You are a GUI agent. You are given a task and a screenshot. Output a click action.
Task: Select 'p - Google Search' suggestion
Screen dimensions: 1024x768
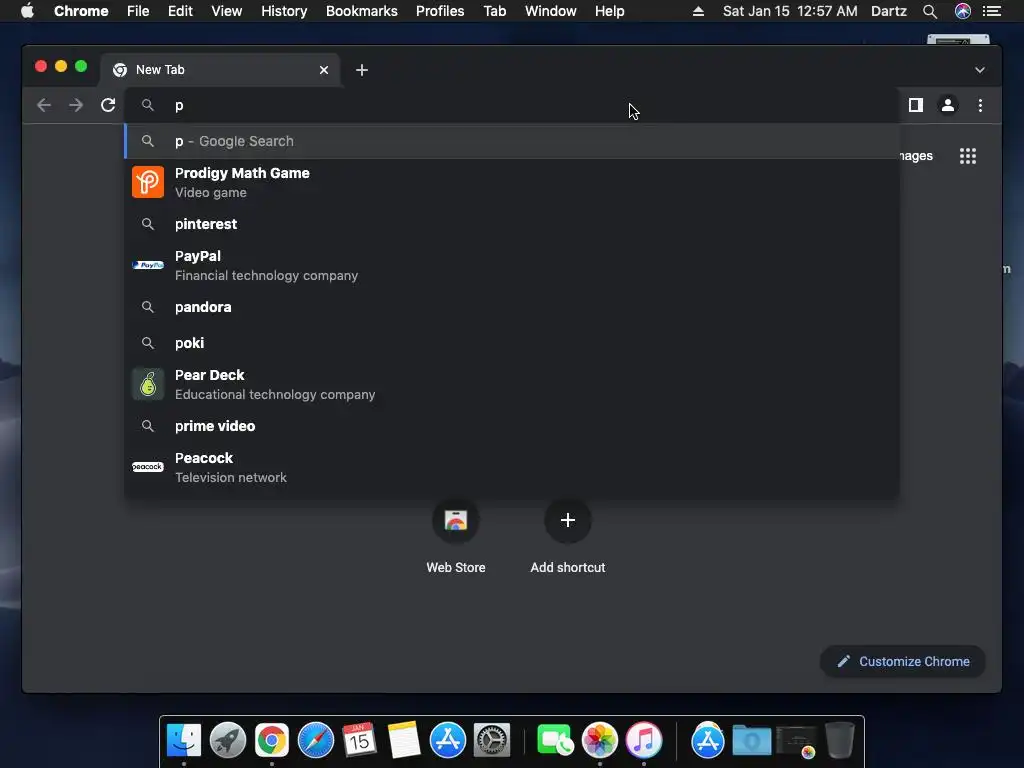(x=511, y=141)
